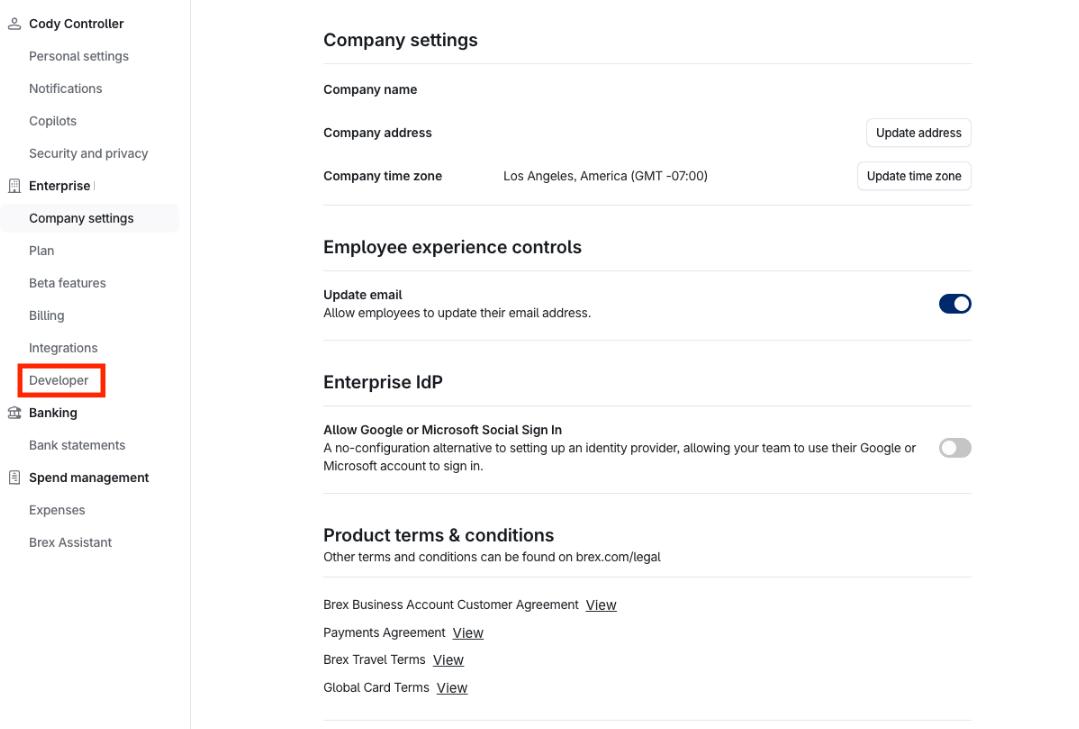The image size is (1079, 729).
Task: Open the Developer settings page
Action: tap(59, 381)
